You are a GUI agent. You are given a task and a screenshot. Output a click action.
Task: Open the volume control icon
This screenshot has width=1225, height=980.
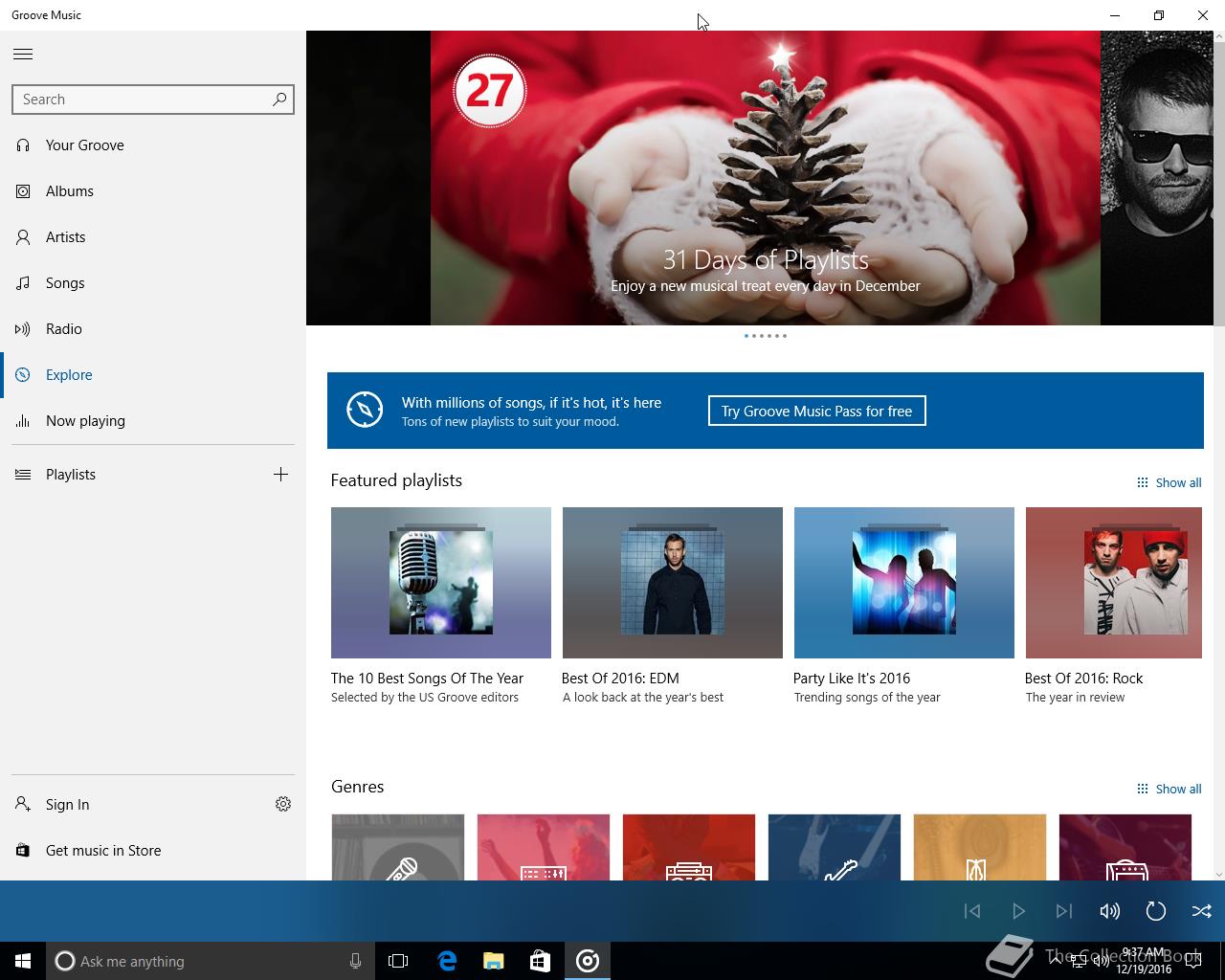(x=1110, y=911)
